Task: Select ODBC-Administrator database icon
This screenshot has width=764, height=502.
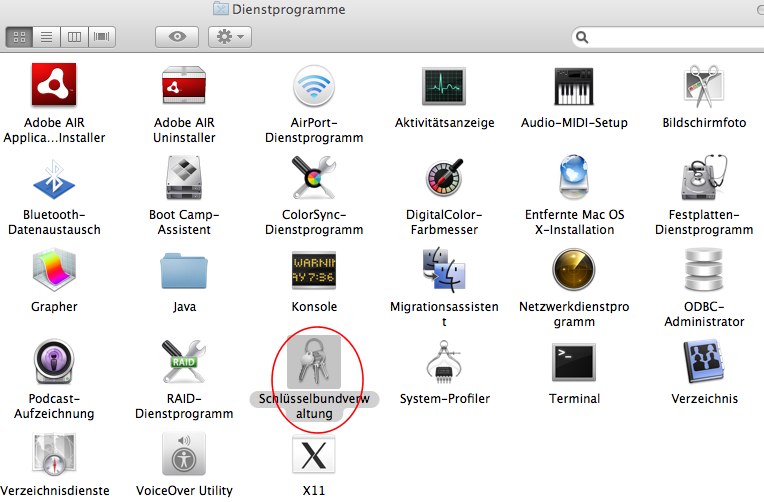Action: tap(704, 270)
